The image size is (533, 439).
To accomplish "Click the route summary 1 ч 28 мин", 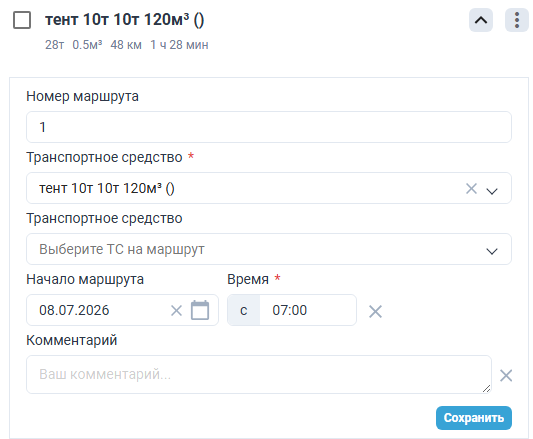I will tap(179, 45).
